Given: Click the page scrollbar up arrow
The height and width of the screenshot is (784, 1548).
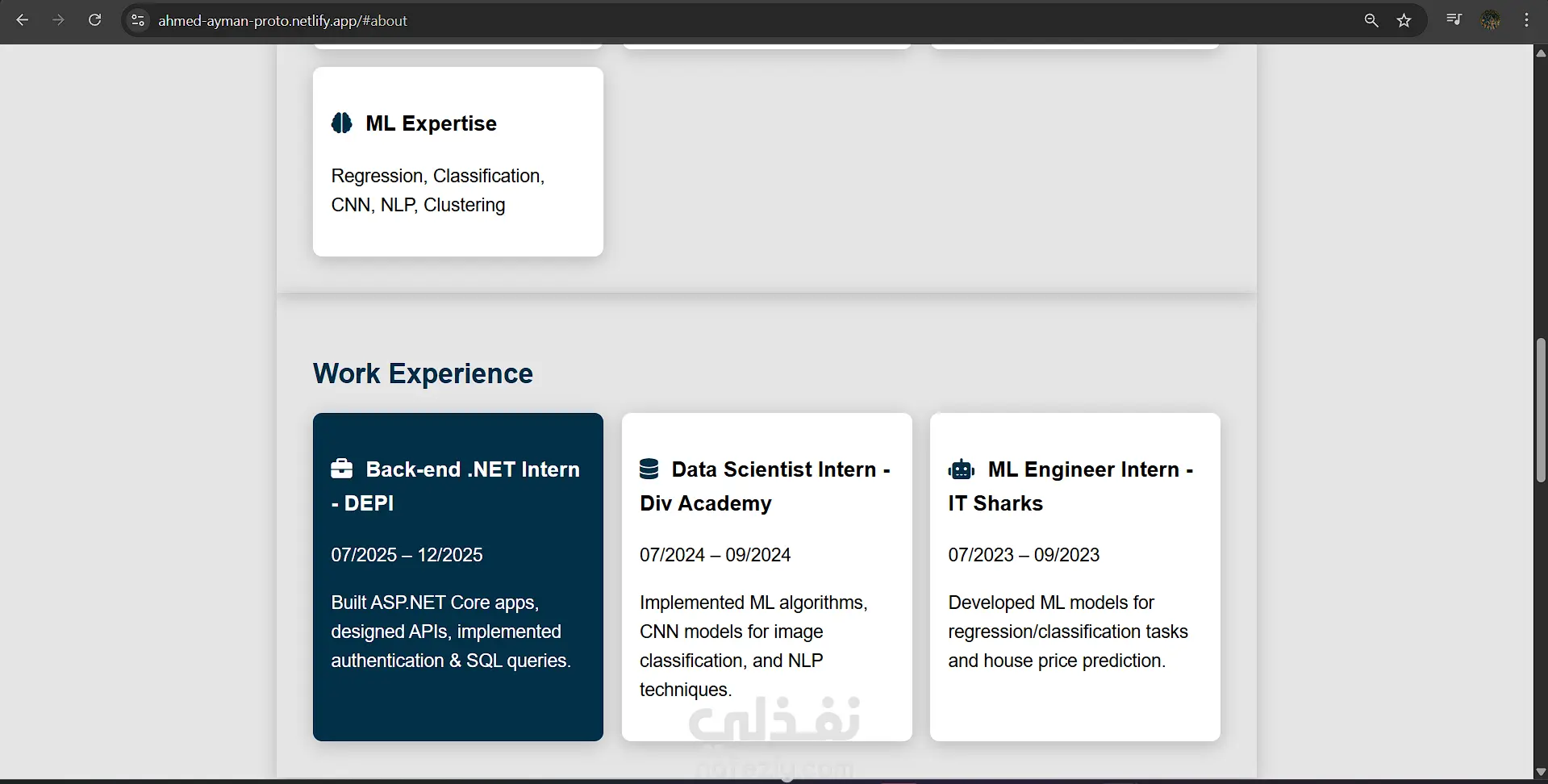Looking at the screenshot, I should (x=1541, y=53).
